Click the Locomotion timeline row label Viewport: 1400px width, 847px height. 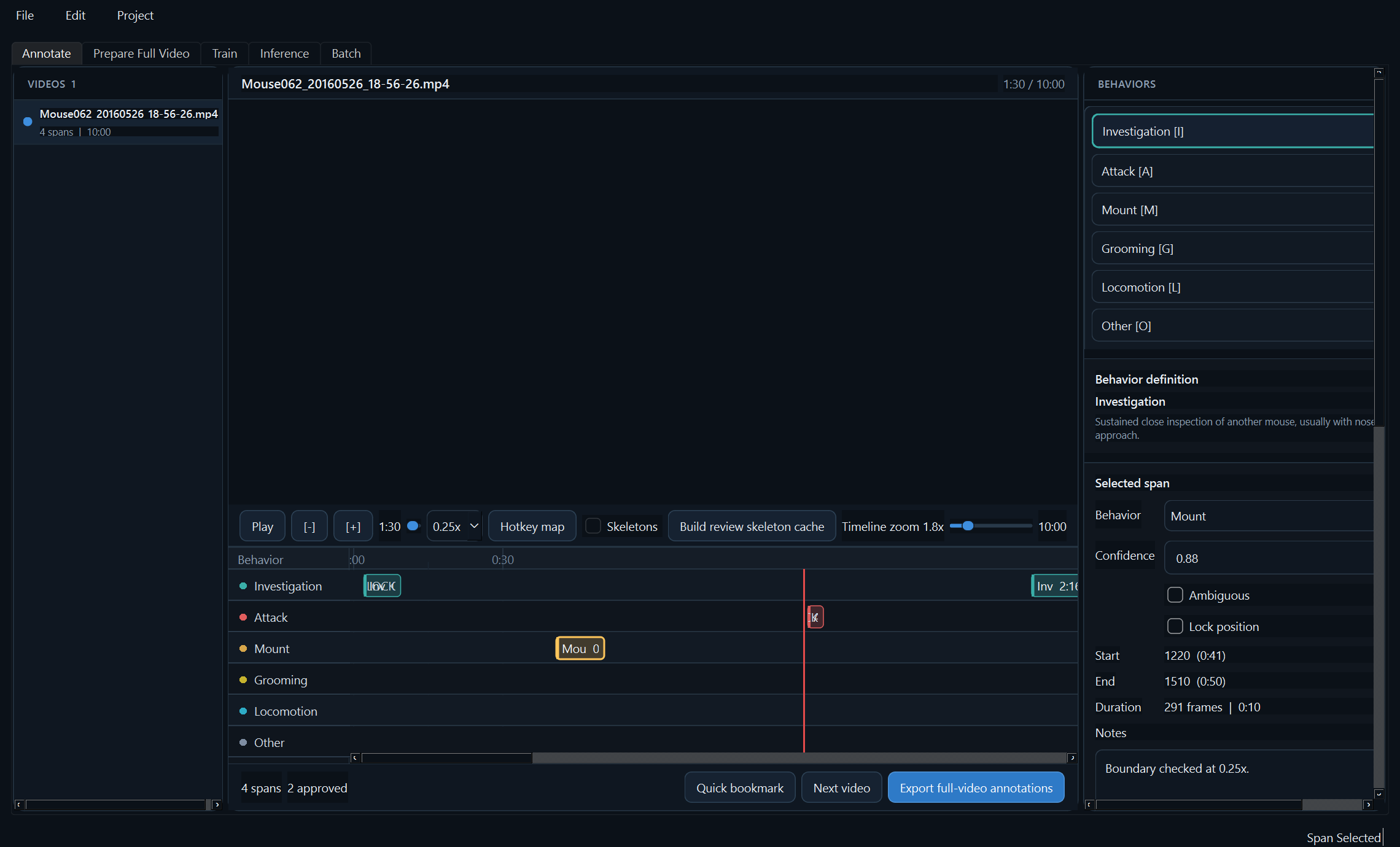click(x=286, y=711)
